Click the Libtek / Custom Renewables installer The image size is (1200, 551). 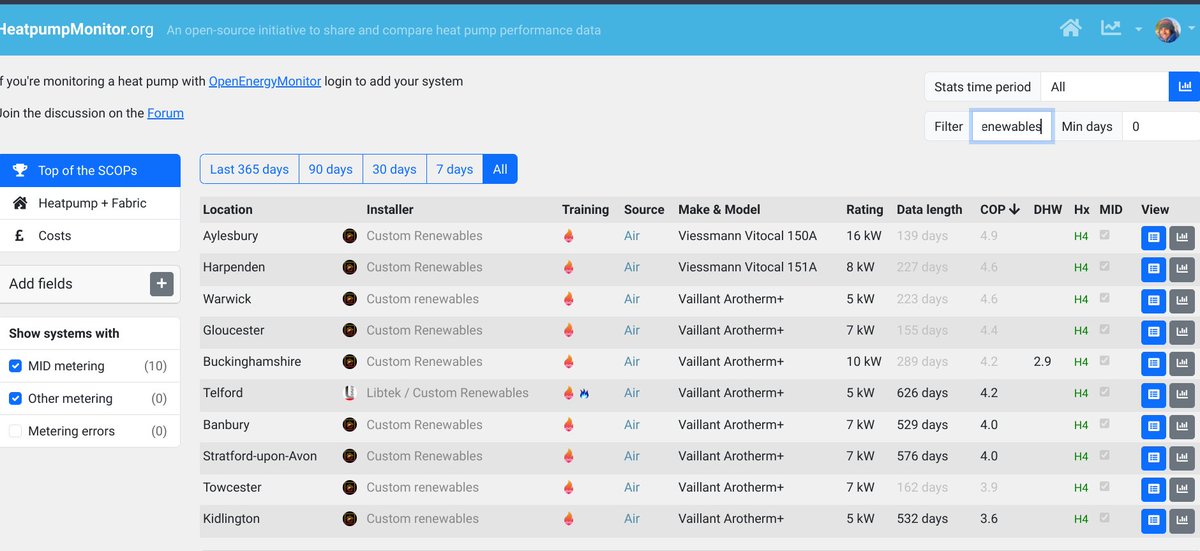[x=447, y=393]
